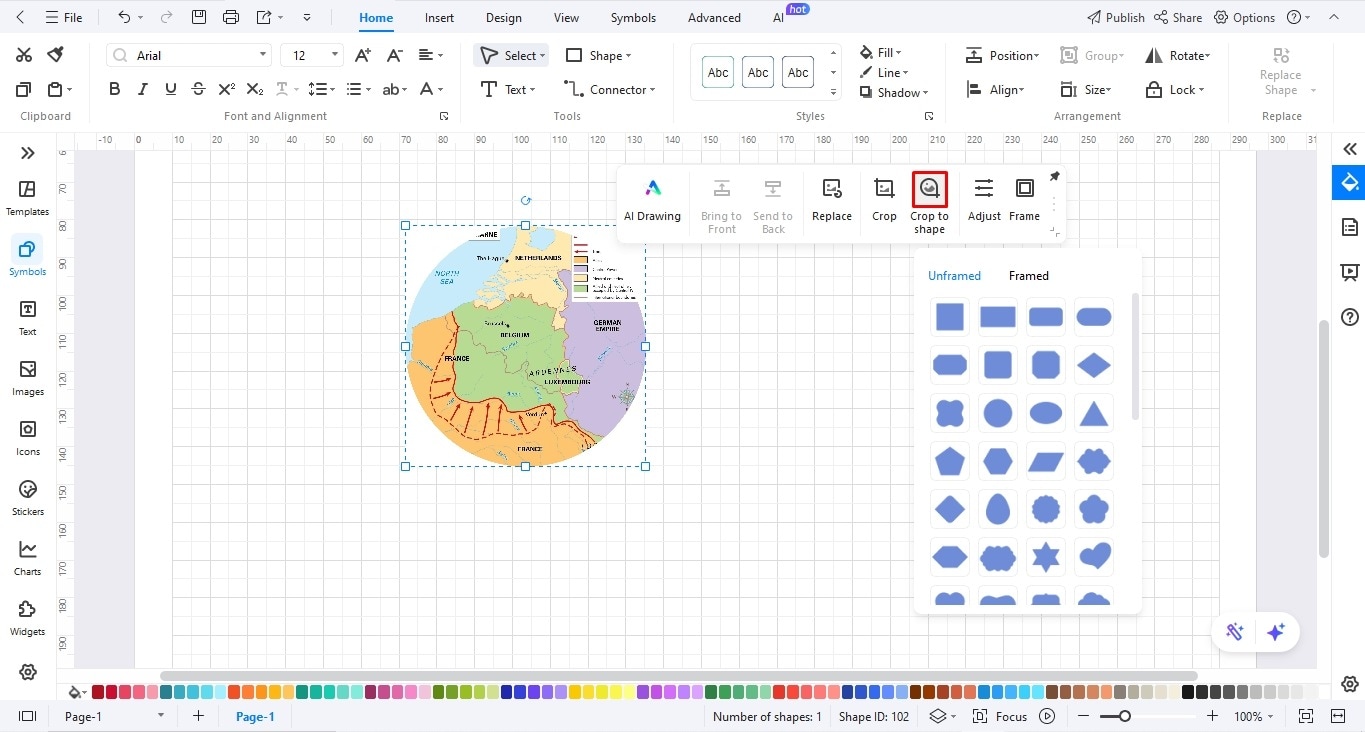
Task: Open the font size 12 dropdown
Action: [335, 55]
